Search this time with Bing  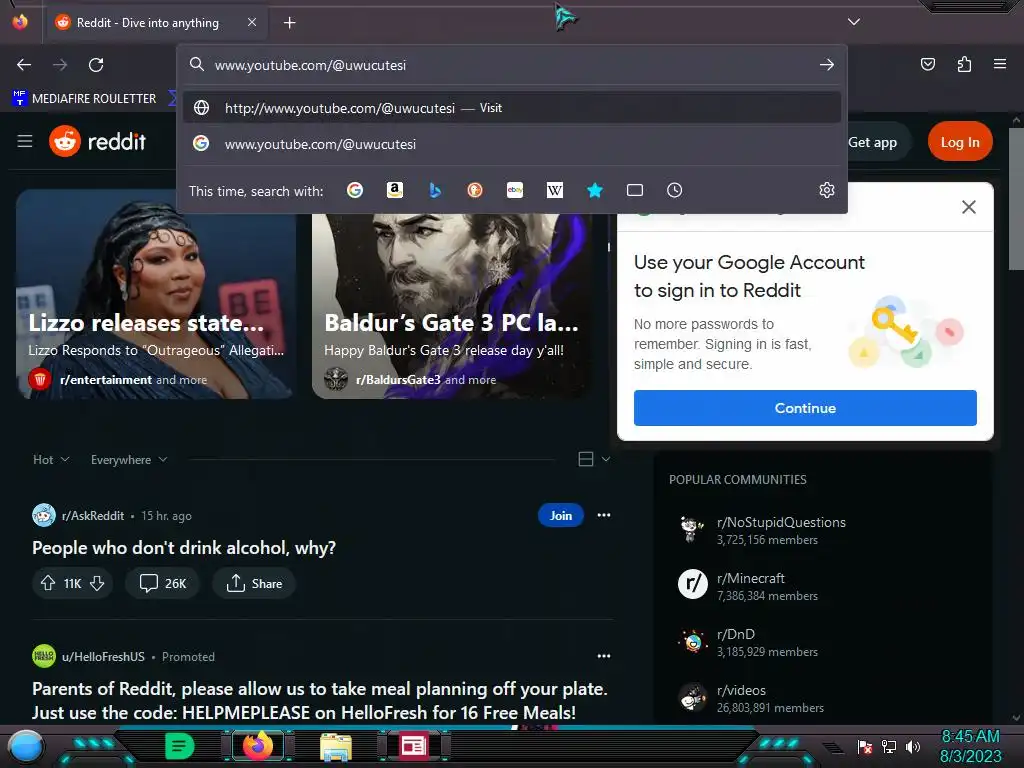[x=435, y=190]
